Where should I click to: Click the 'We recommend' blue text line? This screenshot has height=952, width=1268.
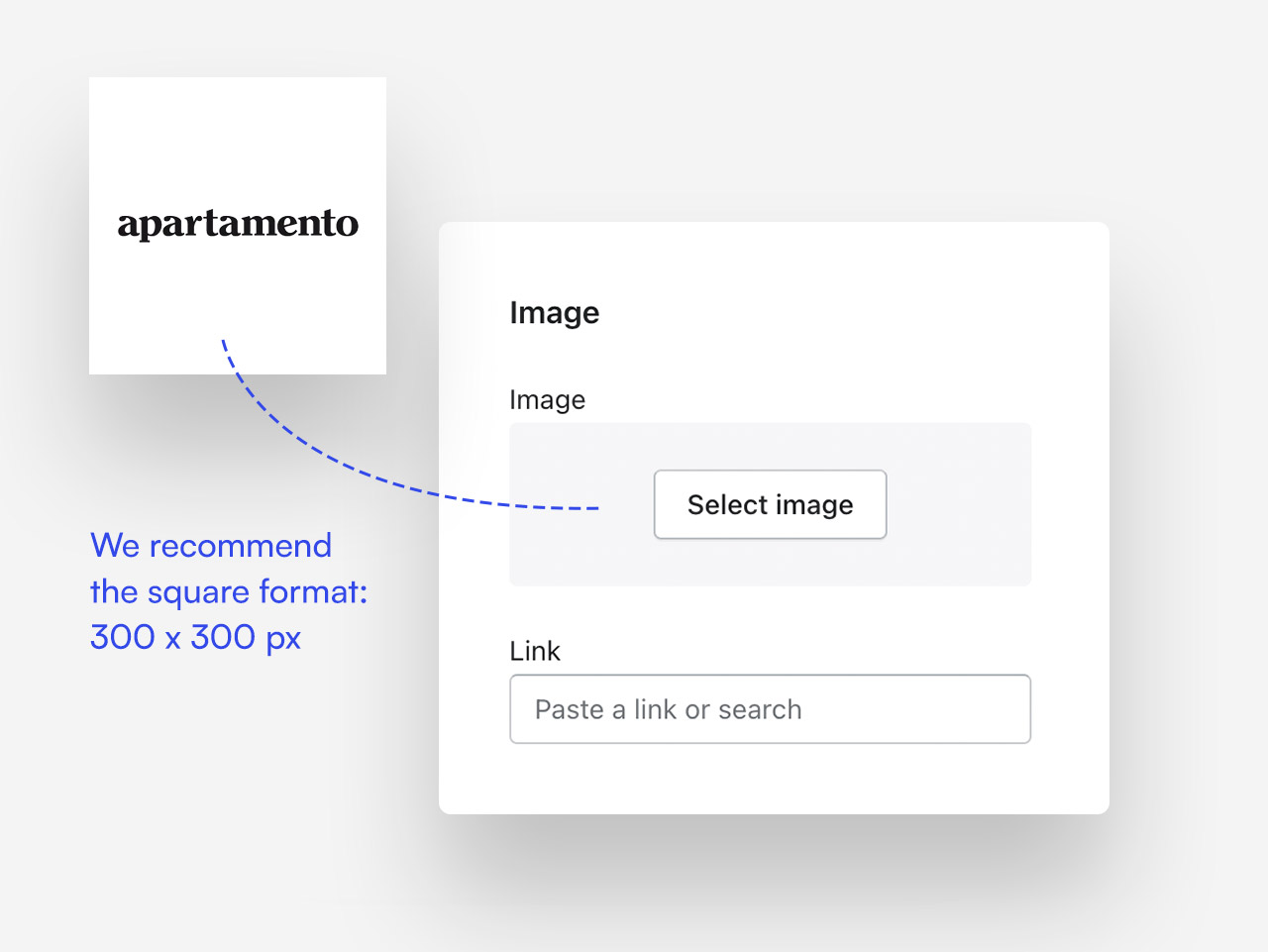coord(210,546)
